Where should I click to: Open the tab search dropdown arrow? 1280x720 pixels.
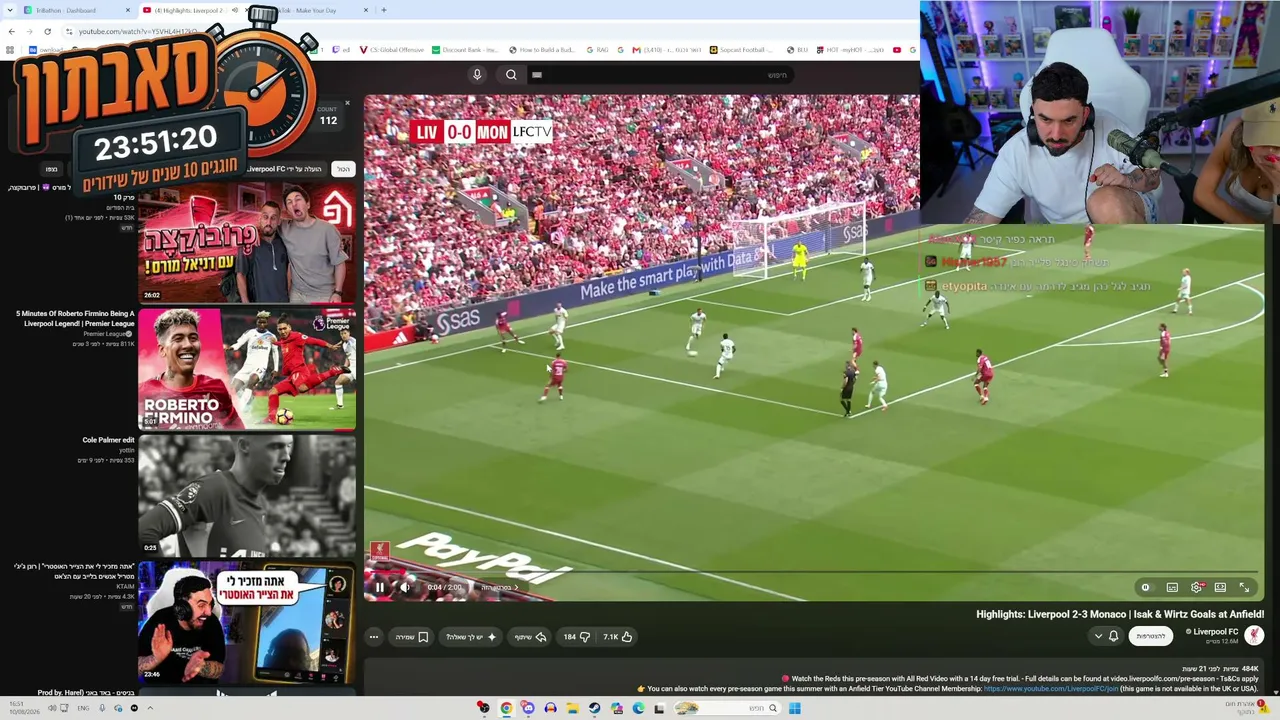click(9, 10)
